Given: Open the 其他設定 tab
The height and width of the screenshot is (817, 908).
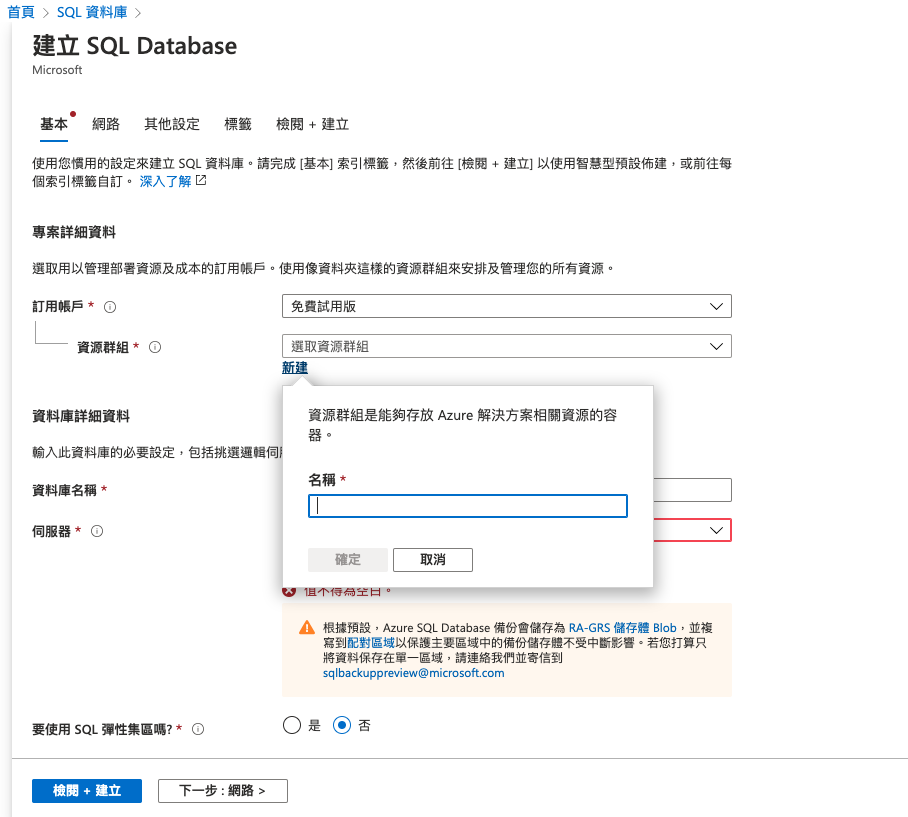Looking at the screenshot, I should [171, 124].
